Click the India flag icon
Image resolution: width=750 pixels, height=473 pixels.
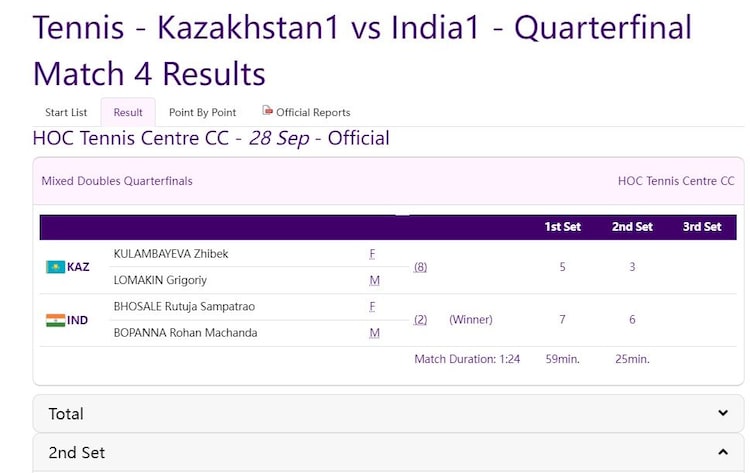[55, 320]
